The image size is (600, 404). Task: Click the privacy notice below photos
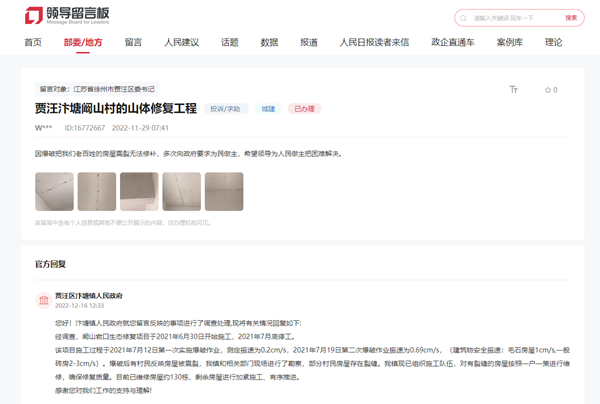(123, 223)
